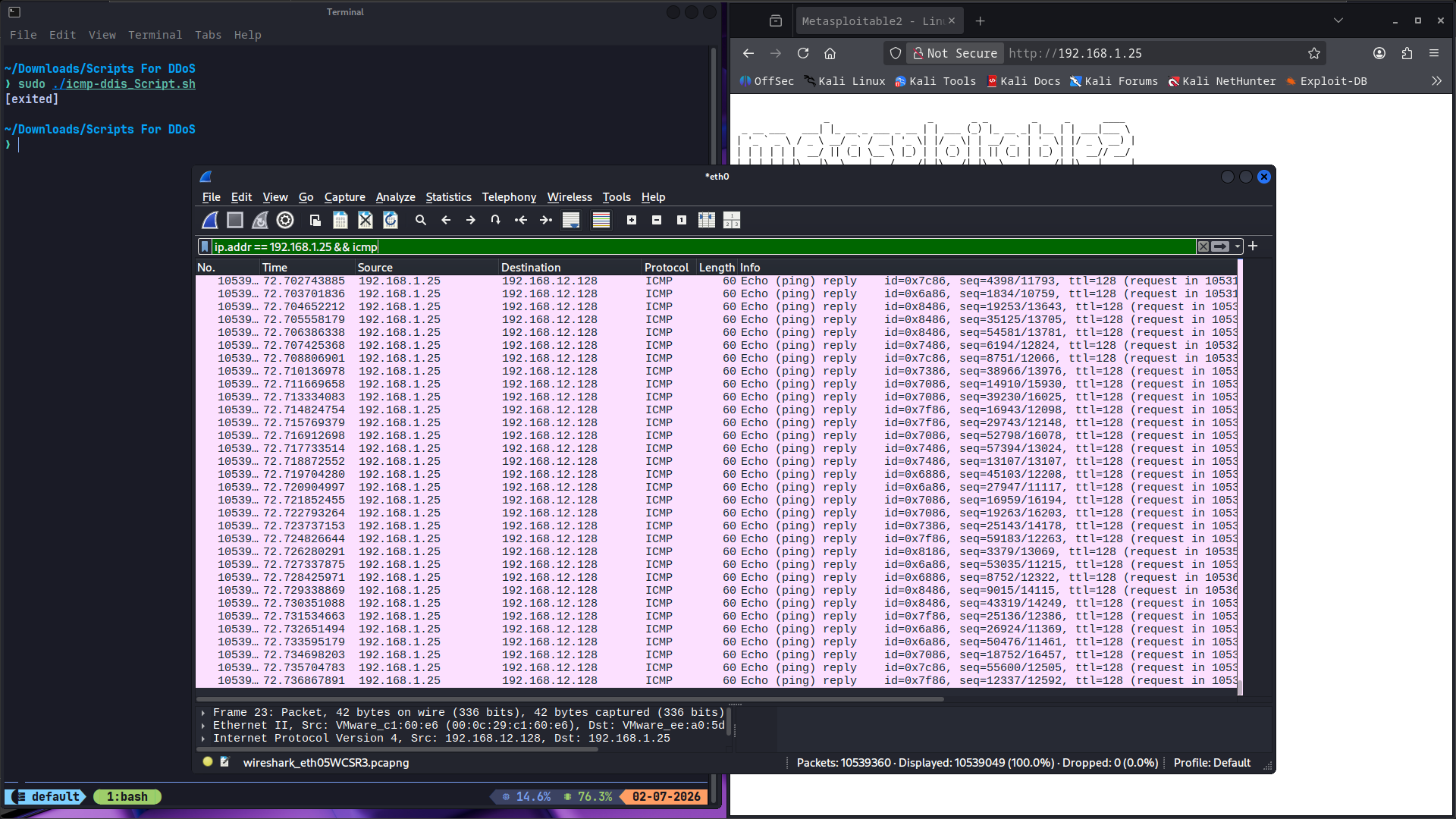Expand Internet Protocol Version 4 details

[203, 739]
